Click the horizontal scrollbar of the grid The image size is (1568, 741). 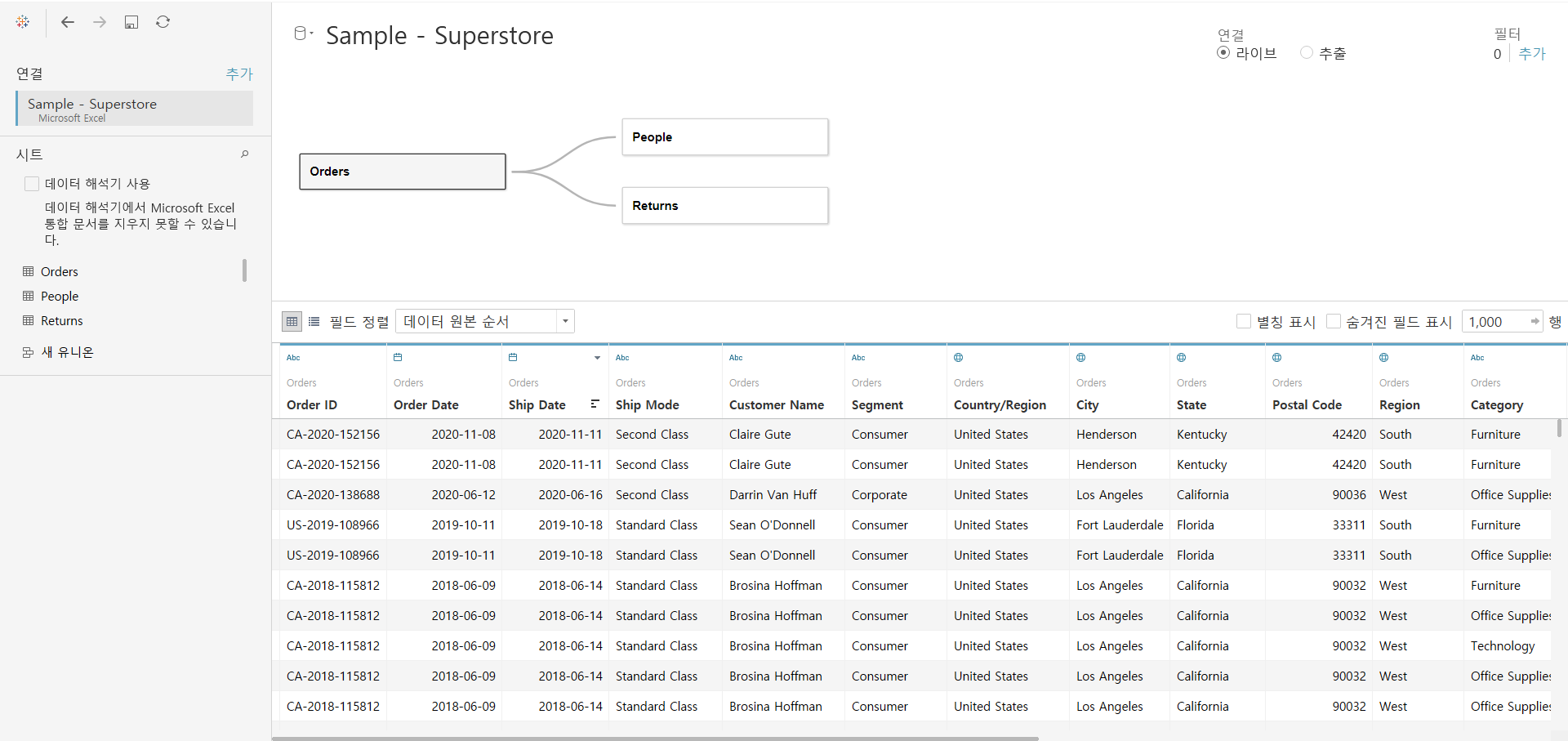(x=655, y=739)
